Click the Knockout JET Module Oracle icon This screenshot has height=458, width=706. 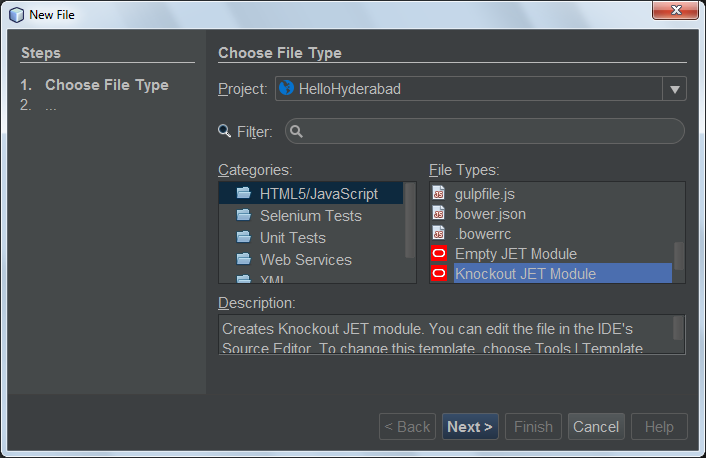[438, 274]
